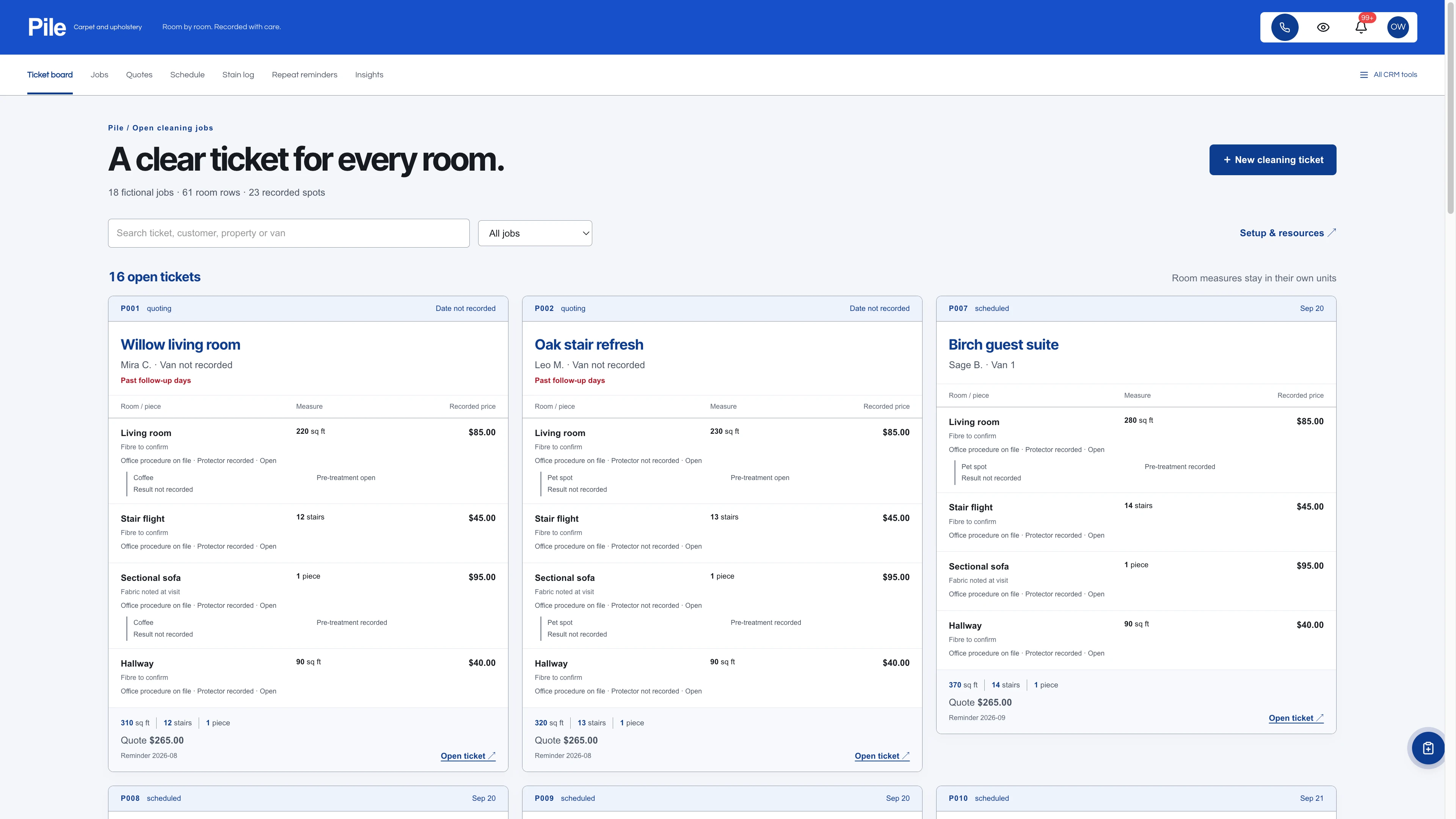Open notifications bell with 99+ badge
The height and width of the screenshot is (819, 1456).
click(1361, 27)
